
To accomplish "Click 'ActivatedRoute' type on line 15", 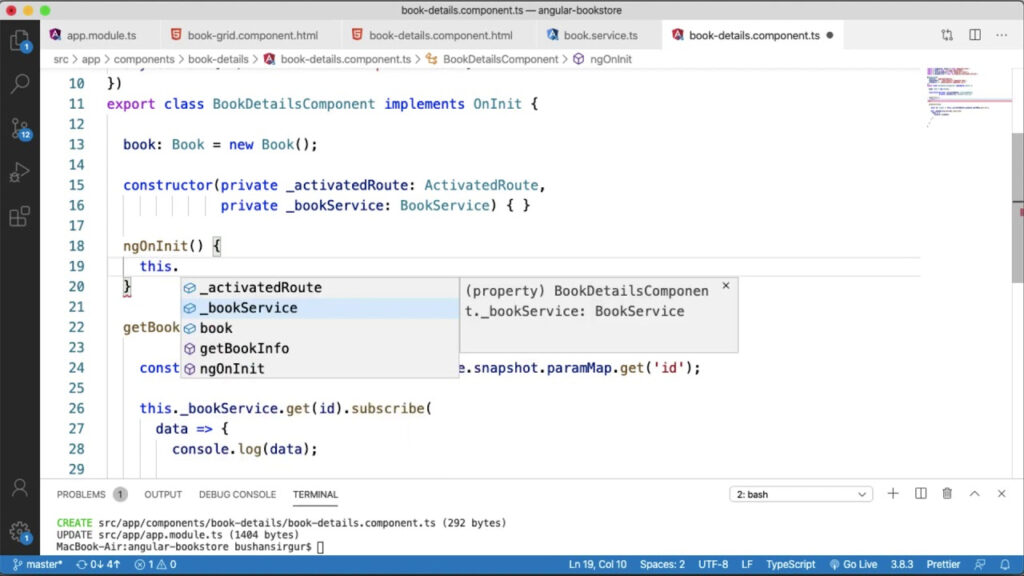I will tap(481, 185).
